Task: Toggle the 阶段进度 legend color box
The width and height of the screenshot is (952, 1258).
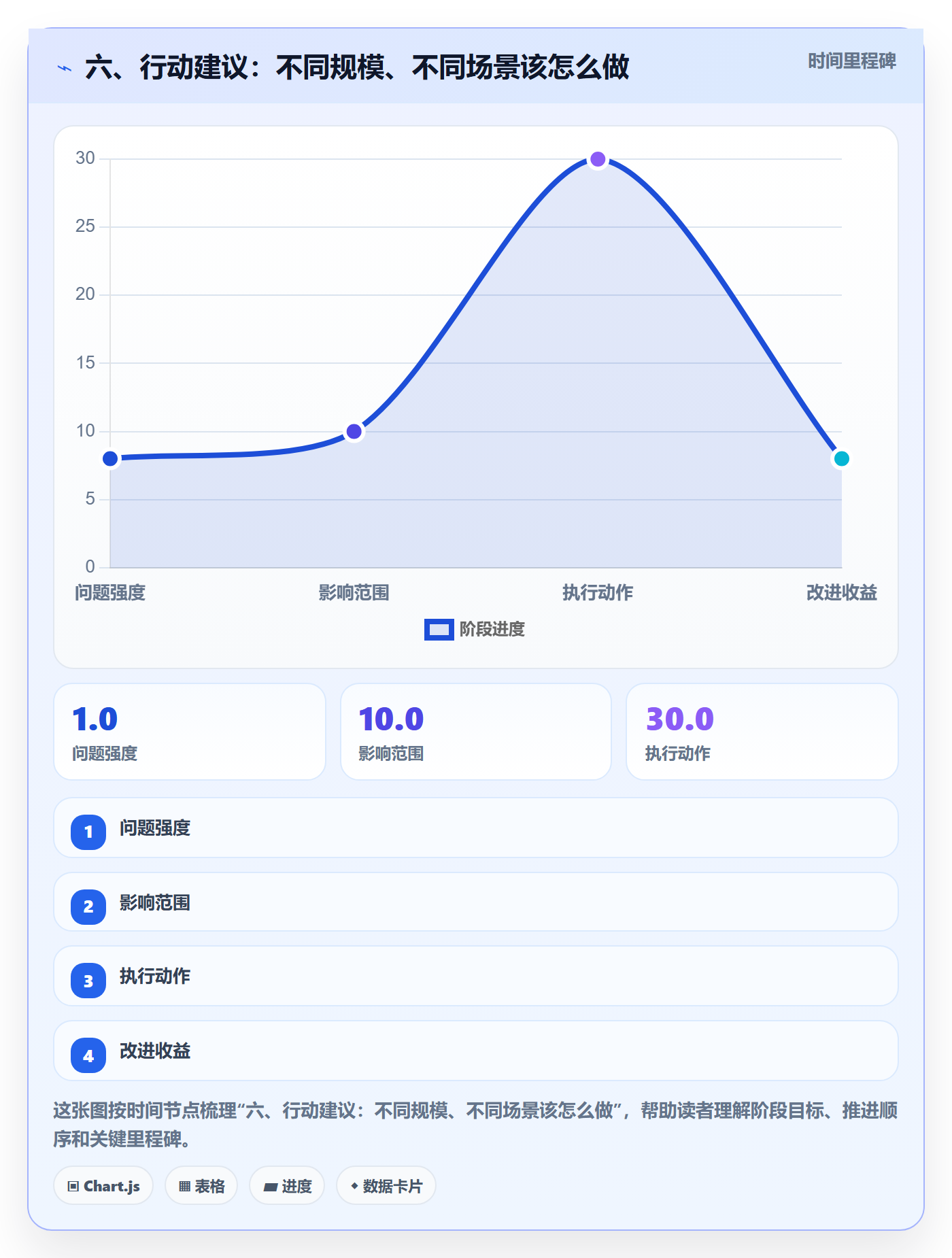Action: 439,630
